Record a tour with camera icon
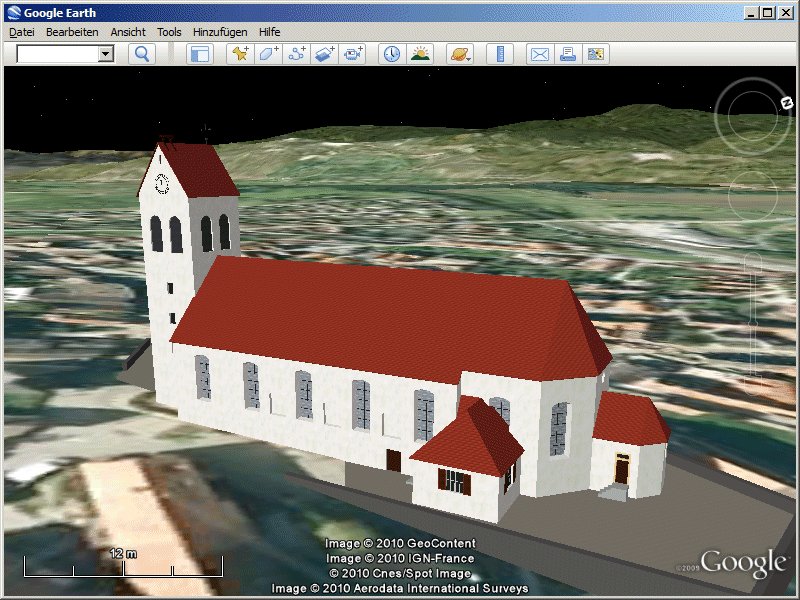Image resolution: width=800 pixels, height=600 pixels. (x=354, y=54)
